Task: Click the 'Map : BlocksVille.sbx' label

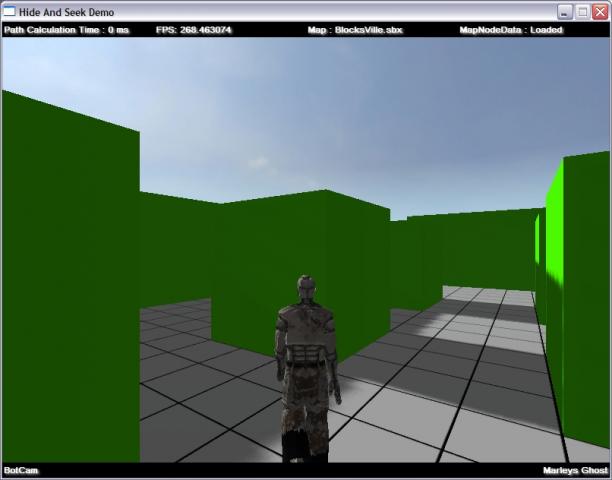Action: pos(355,30)
